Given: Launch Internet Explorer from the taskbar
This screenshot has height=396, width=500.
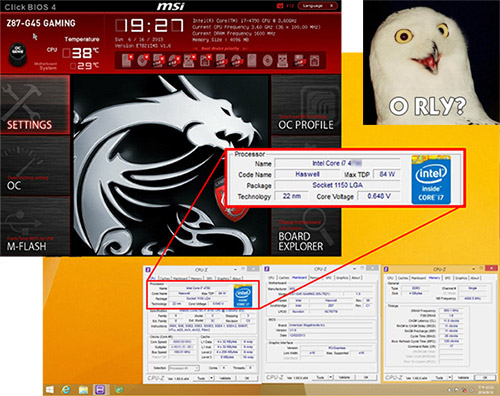Looking at the screenshot, I should pyautogui.click(x=66, y=390).
